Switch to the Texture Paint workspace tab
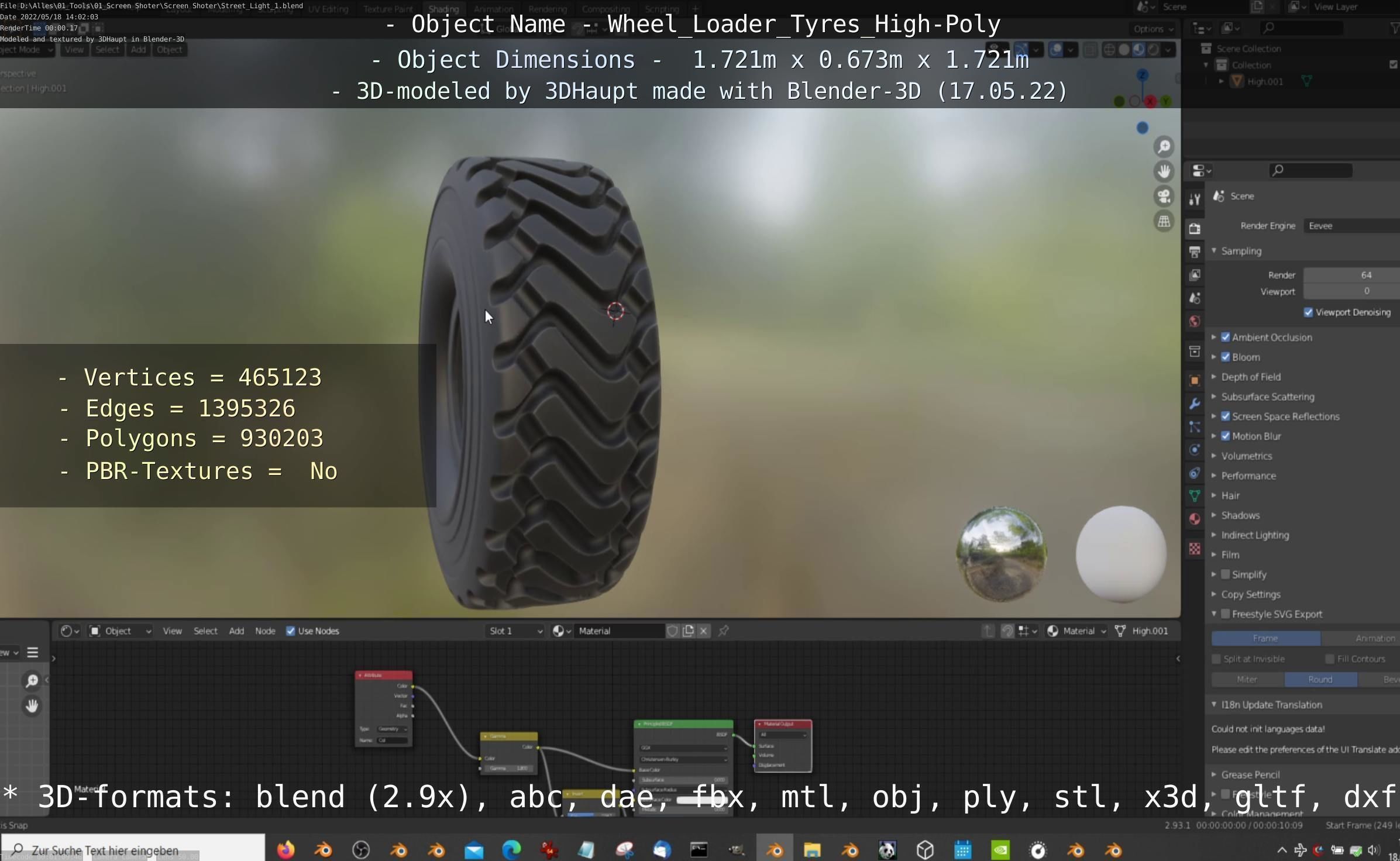This screenshot has height=861, width=1400. coord(387,9)
